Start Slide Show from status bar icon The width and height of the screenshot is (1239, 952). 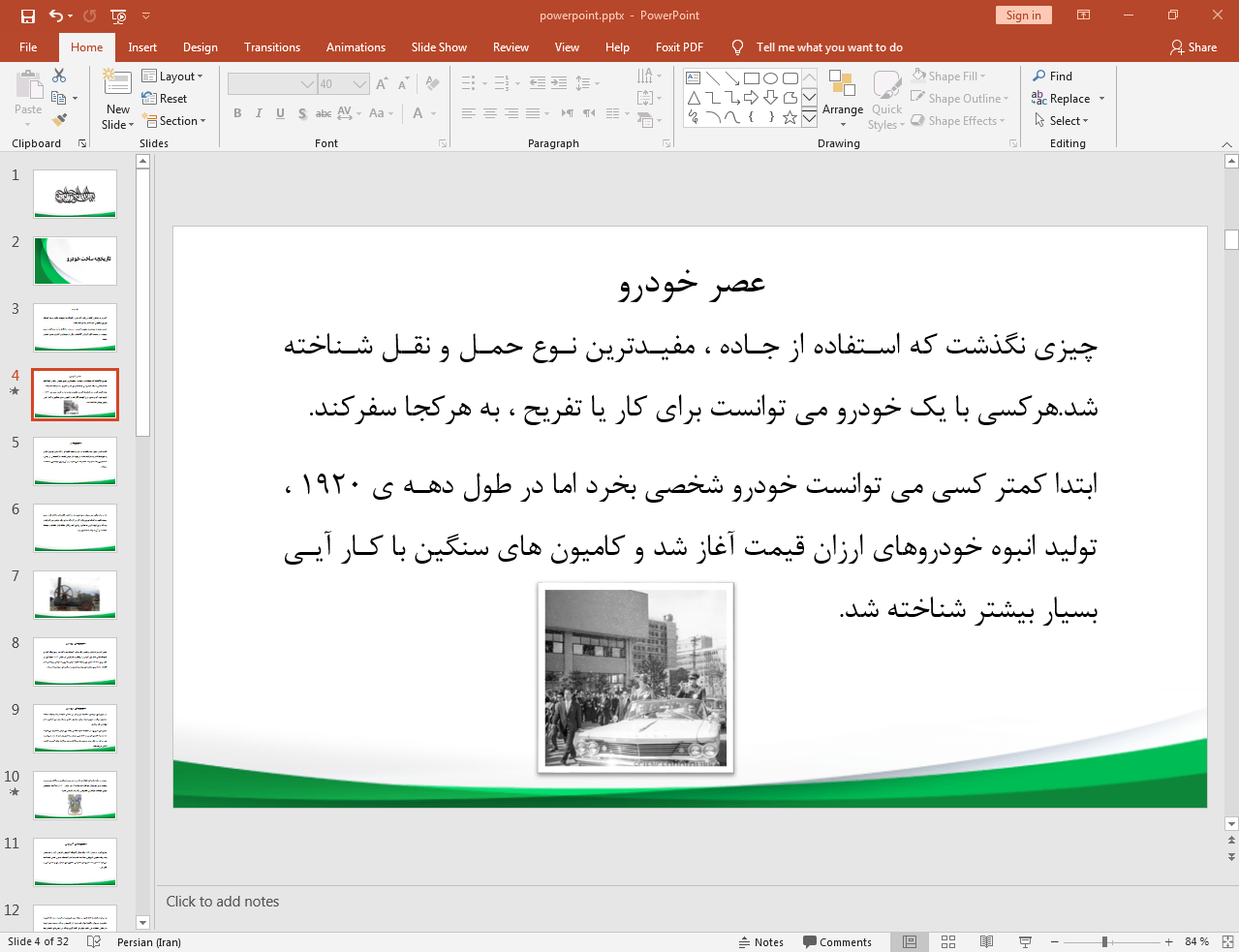coord(1025,941)
